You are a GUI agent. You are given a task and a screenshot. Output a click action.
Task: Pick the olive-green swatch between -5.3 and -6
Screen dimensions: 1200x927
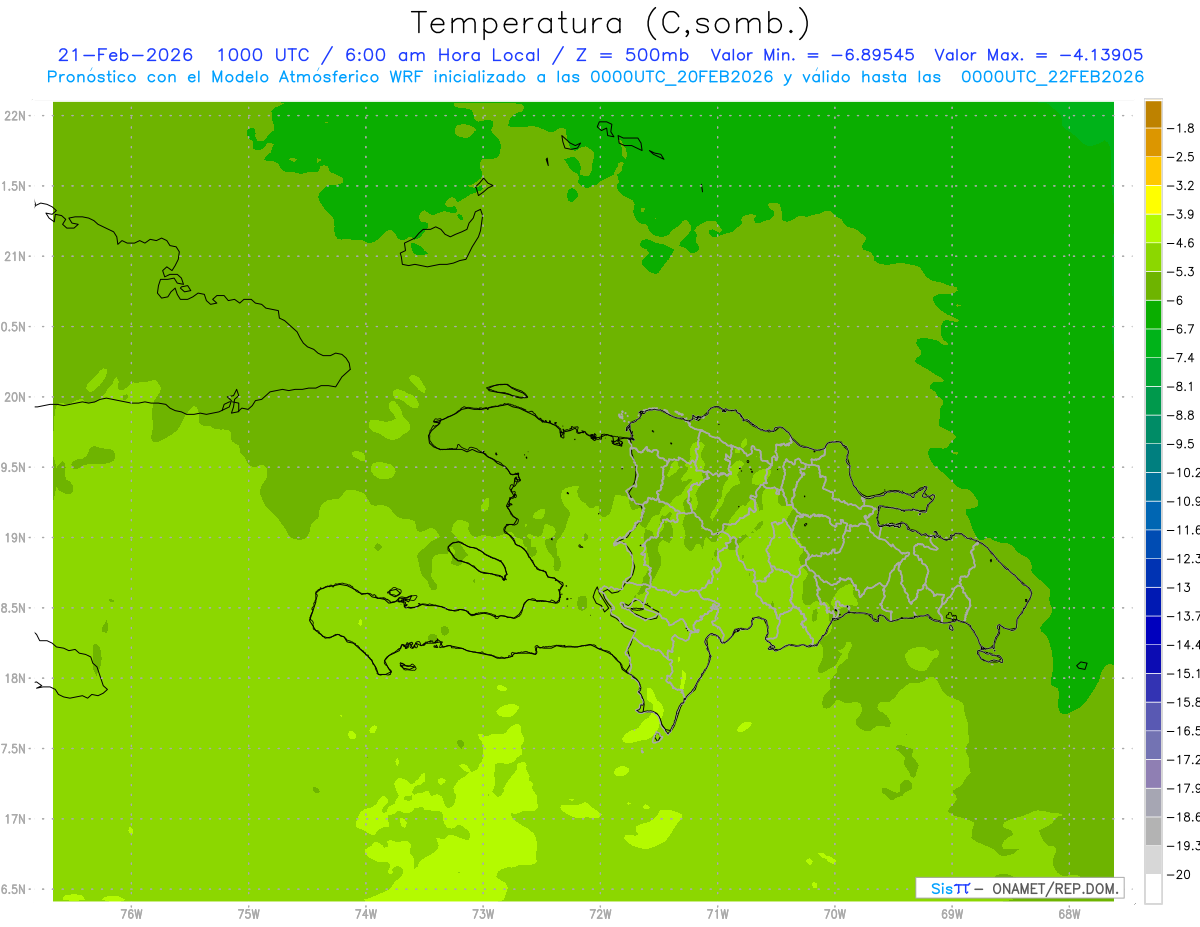(1153, 286)
